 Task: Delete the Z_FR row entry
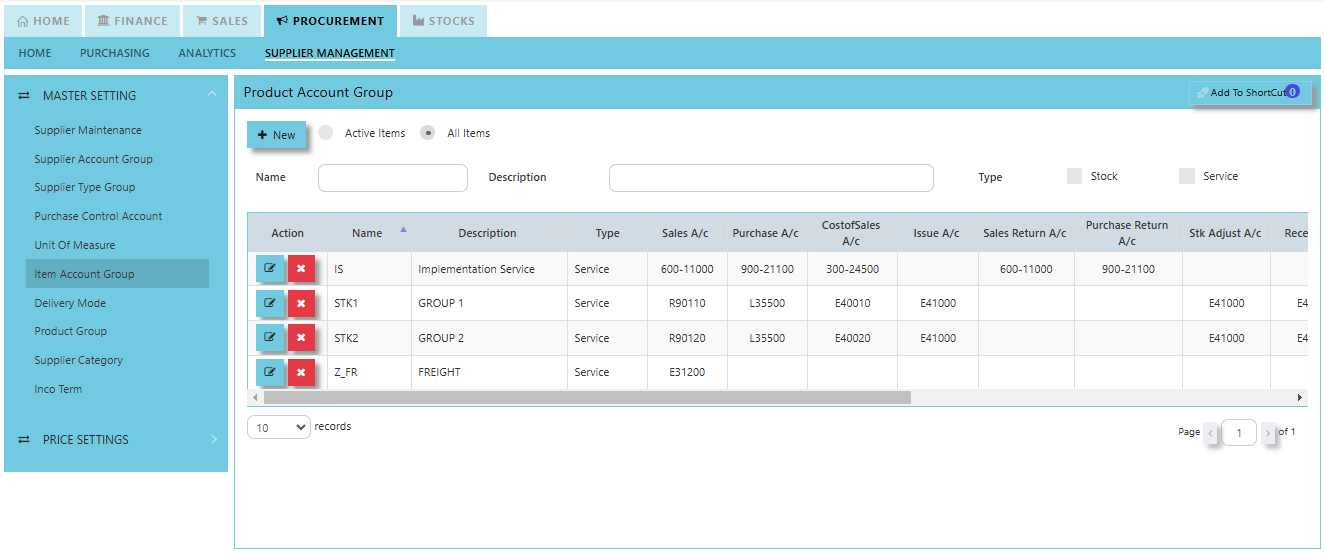pyautogui.click(x=301, y=372)
